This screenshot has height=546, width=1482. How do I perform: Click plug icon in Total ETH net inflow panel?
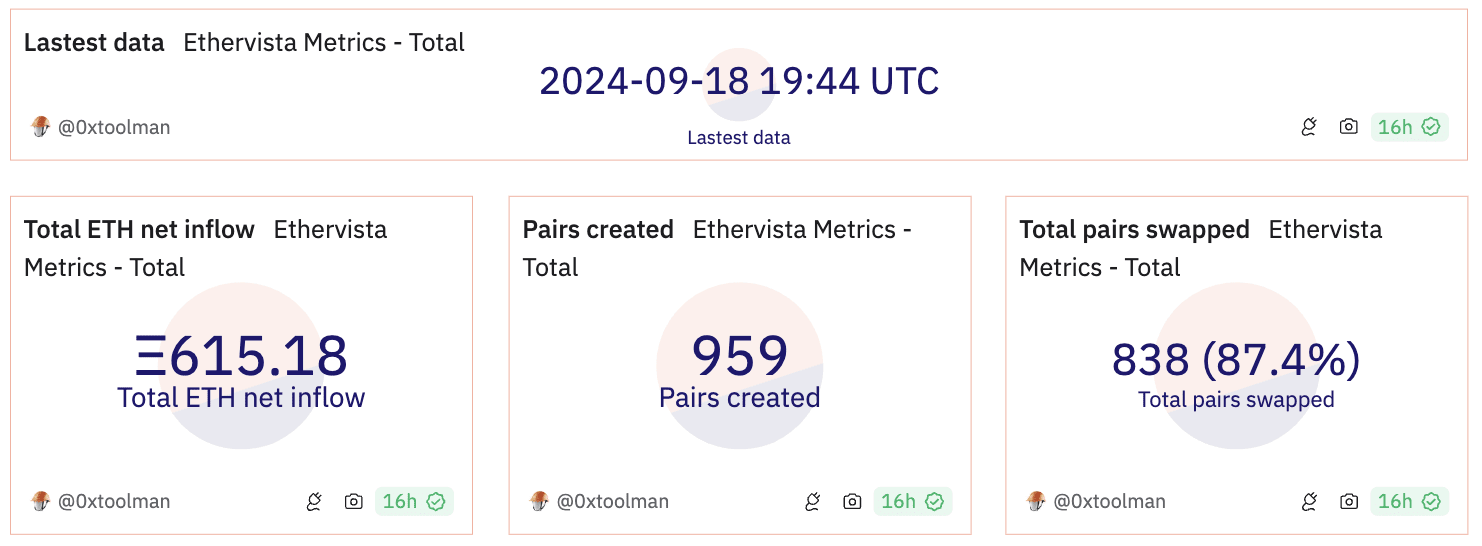pos(314,501)
